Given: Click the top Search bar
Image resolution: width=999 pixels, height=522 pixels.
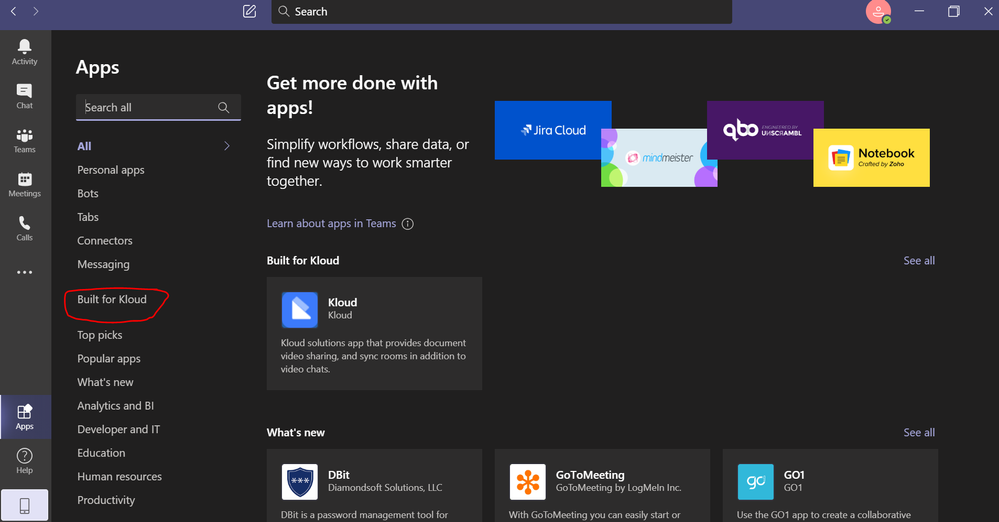Looking at the screenshot, I should pyautogui.click(x=501, y=11).
